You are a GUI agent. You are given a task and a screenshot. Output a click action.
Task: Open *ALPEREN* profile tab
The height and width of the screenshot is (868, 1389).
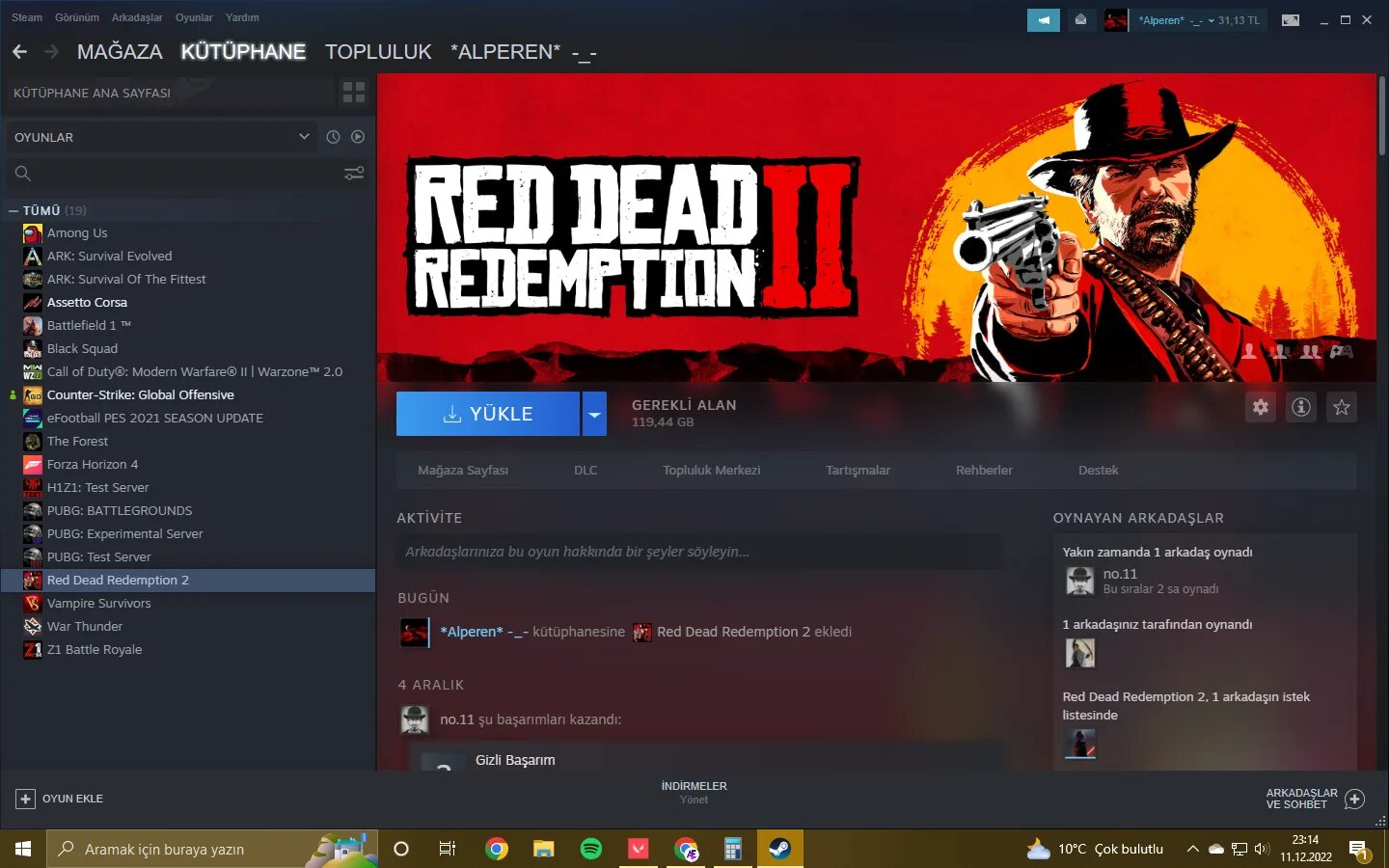coord(524,52)
